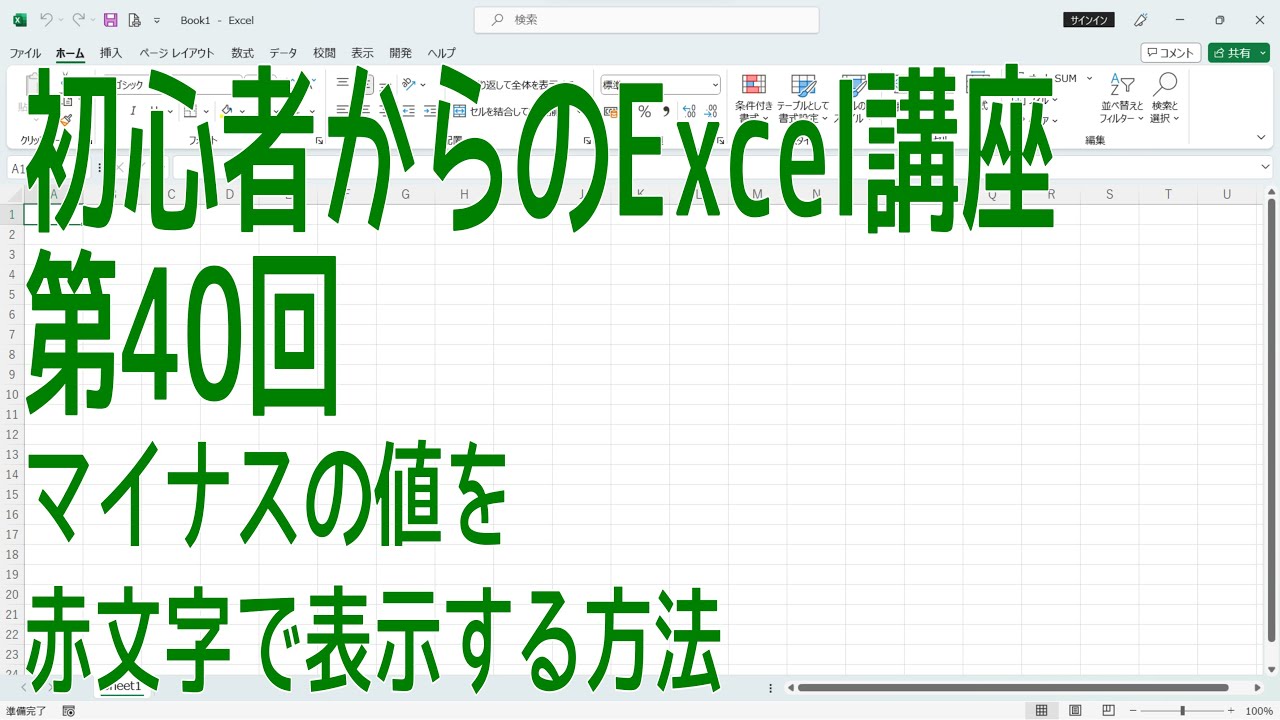Click the increase indent icon
Viewport: 1280px width, 720px height.
[x=430, y=111]
